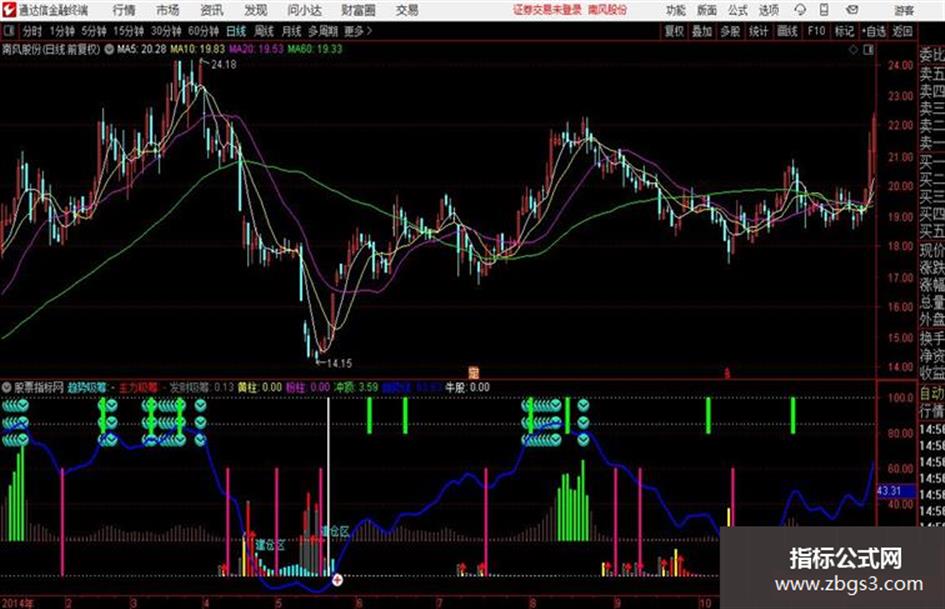Click the 游客 user account label

(x=904, y=10)
